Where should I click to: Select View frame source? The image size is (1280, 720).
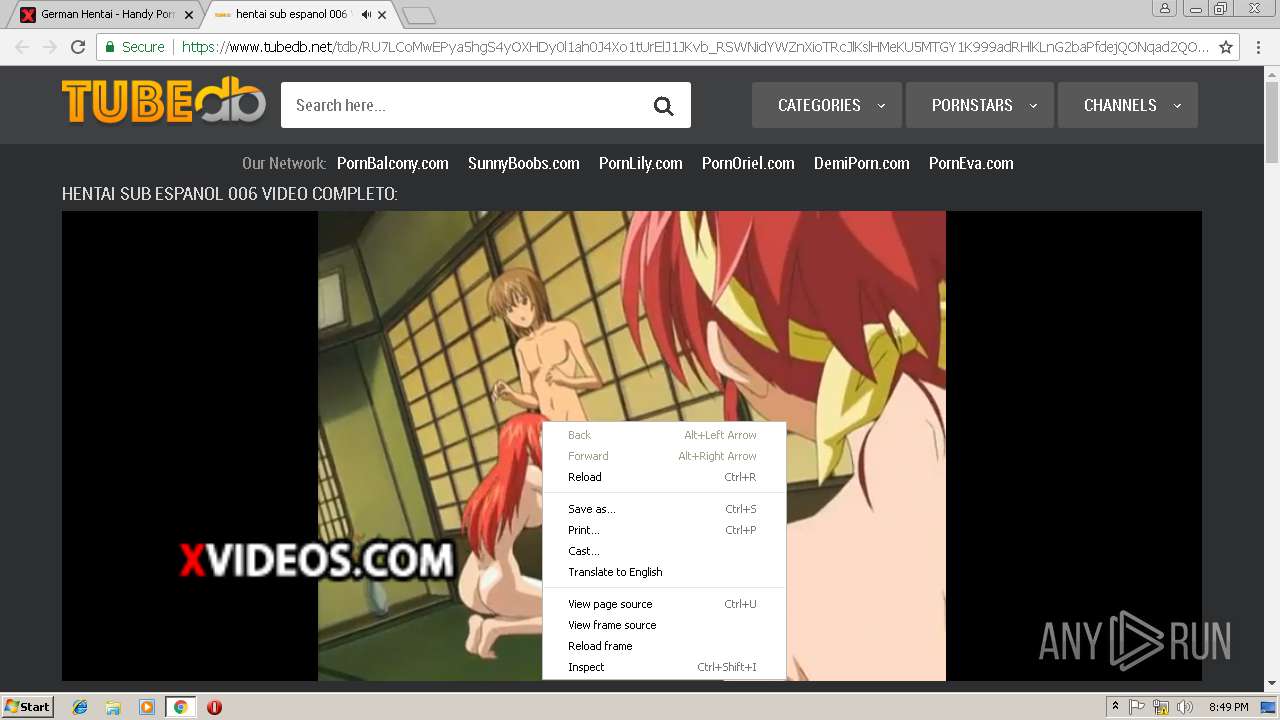coord(663,625)
